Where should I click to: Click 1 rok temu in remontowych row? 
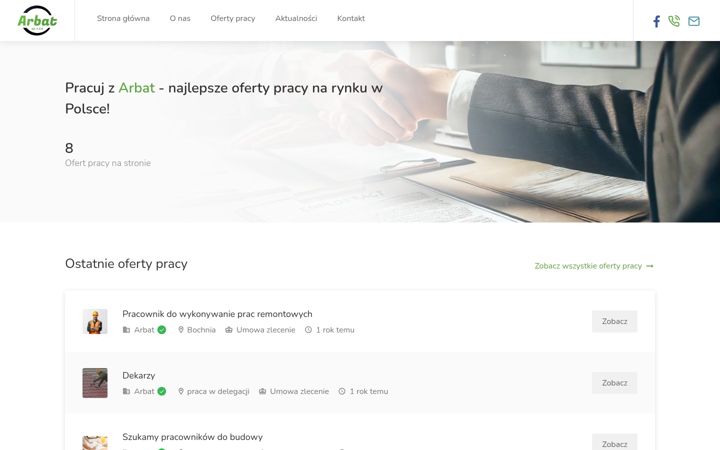[335, 330]
